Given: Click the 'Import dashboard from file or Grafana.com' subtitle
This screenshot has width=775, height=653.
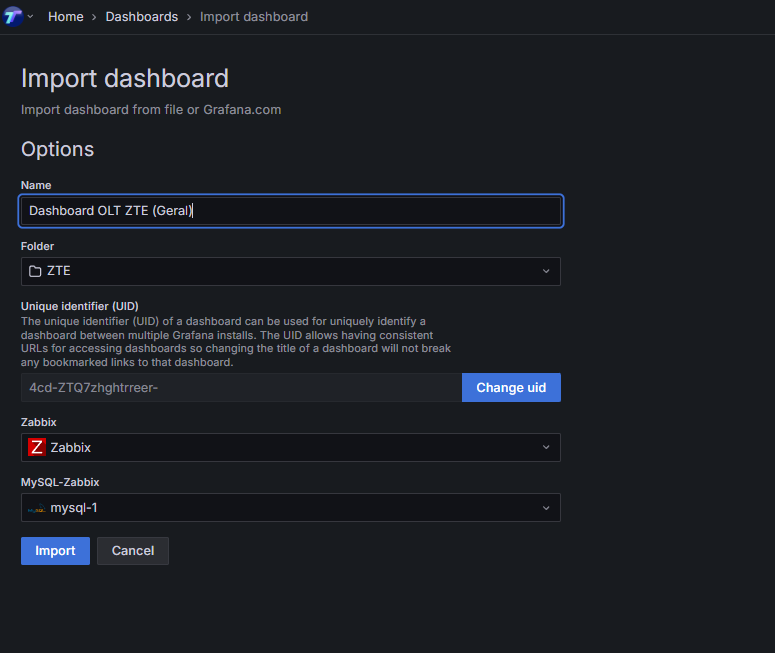Looking at the screenshot, I should click(x=151, y=110).
